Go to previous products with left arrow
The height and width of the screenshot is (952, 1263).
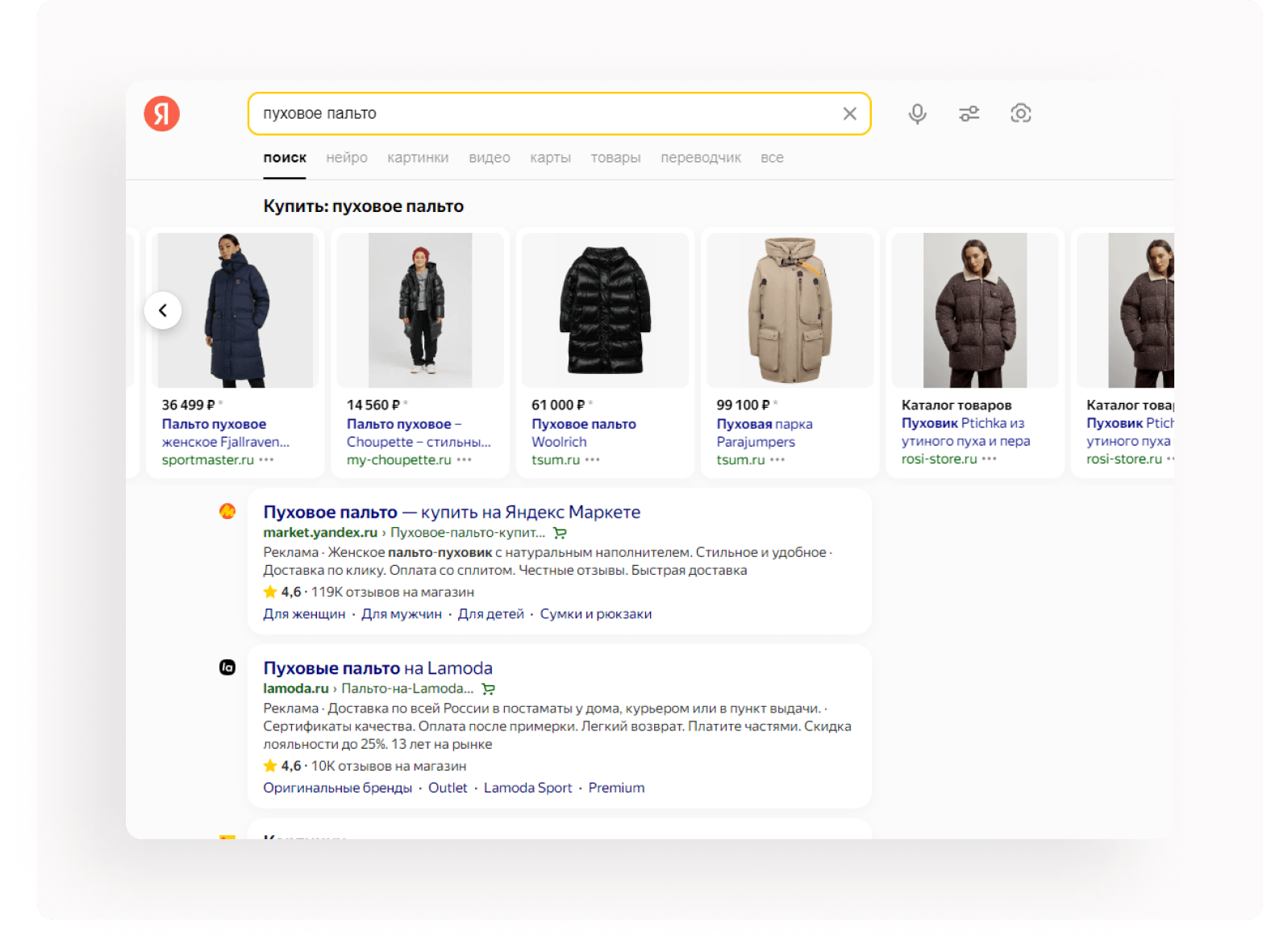tap(163, 310)
